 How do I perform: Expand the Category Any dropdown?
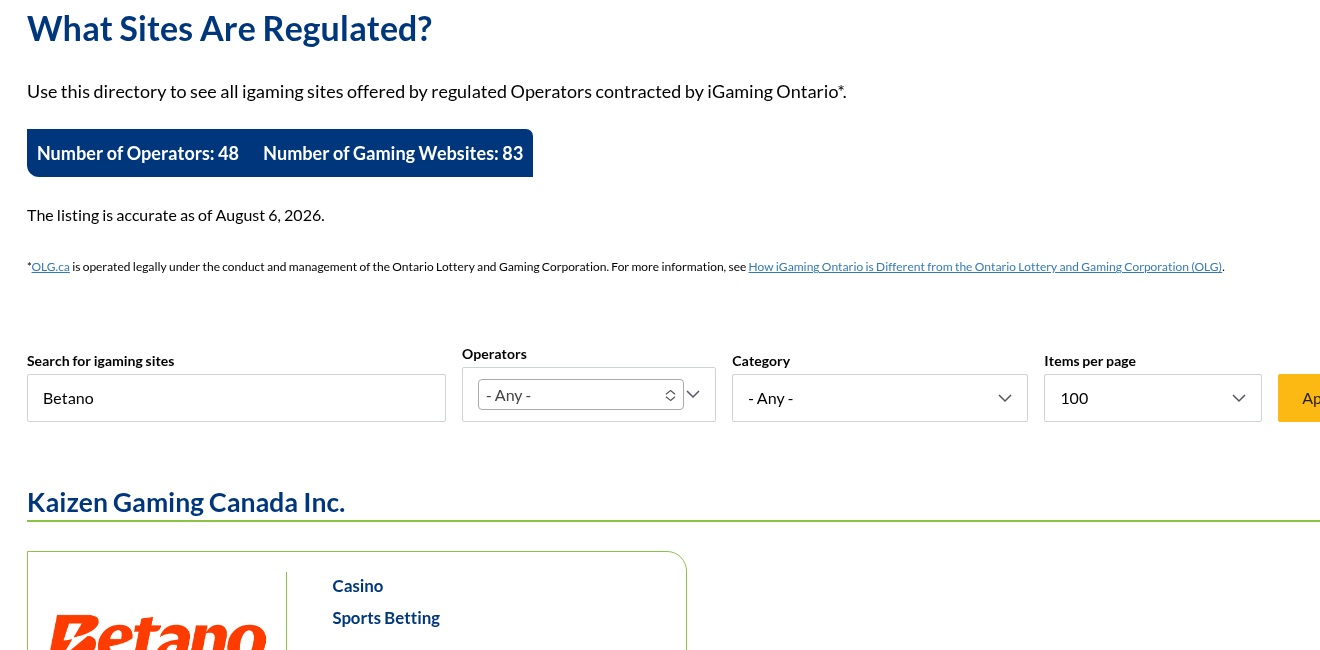[880, 398]
